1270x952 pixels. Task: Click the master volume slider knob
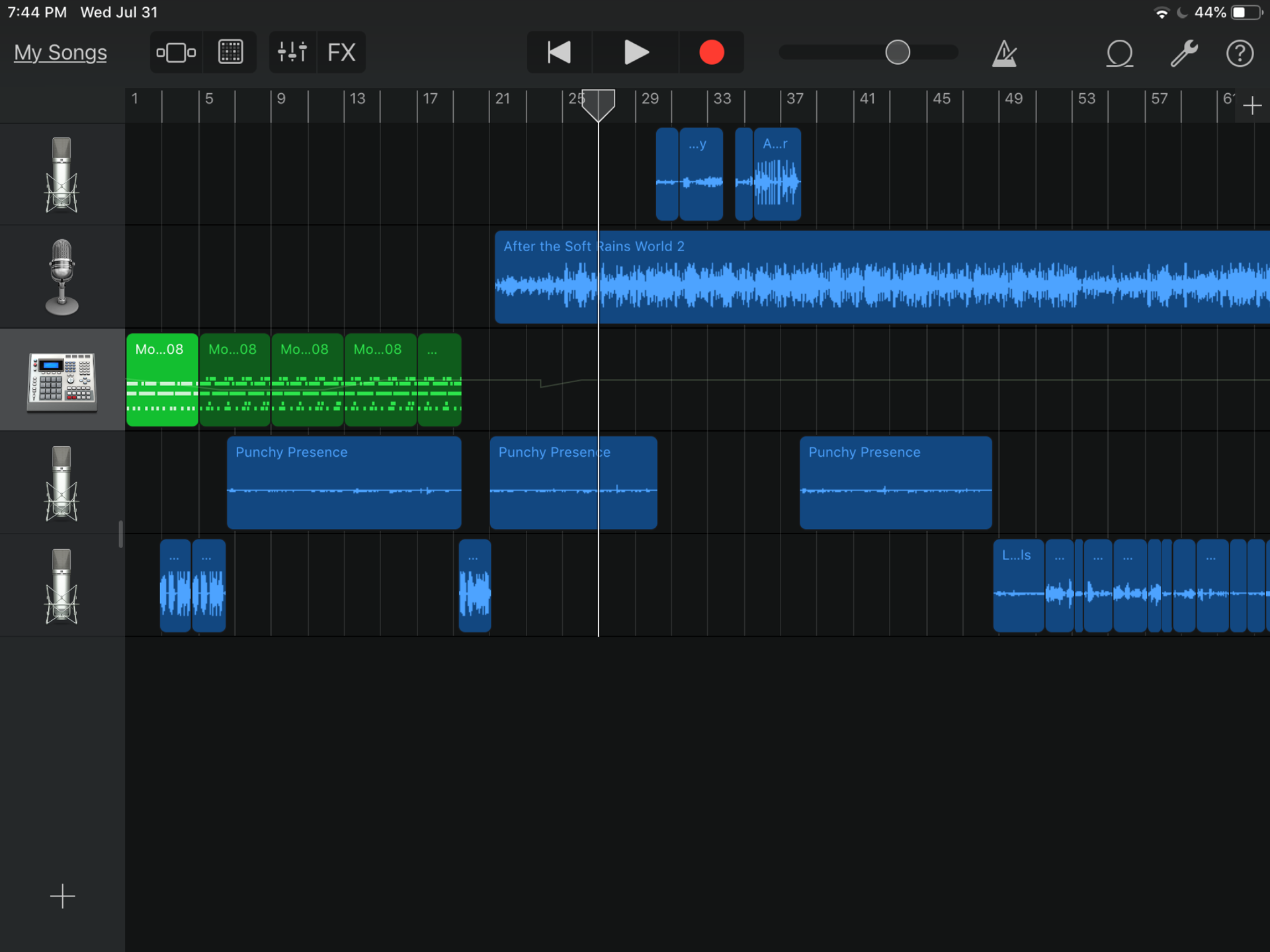pyautogui.click(x=898, y=52)
